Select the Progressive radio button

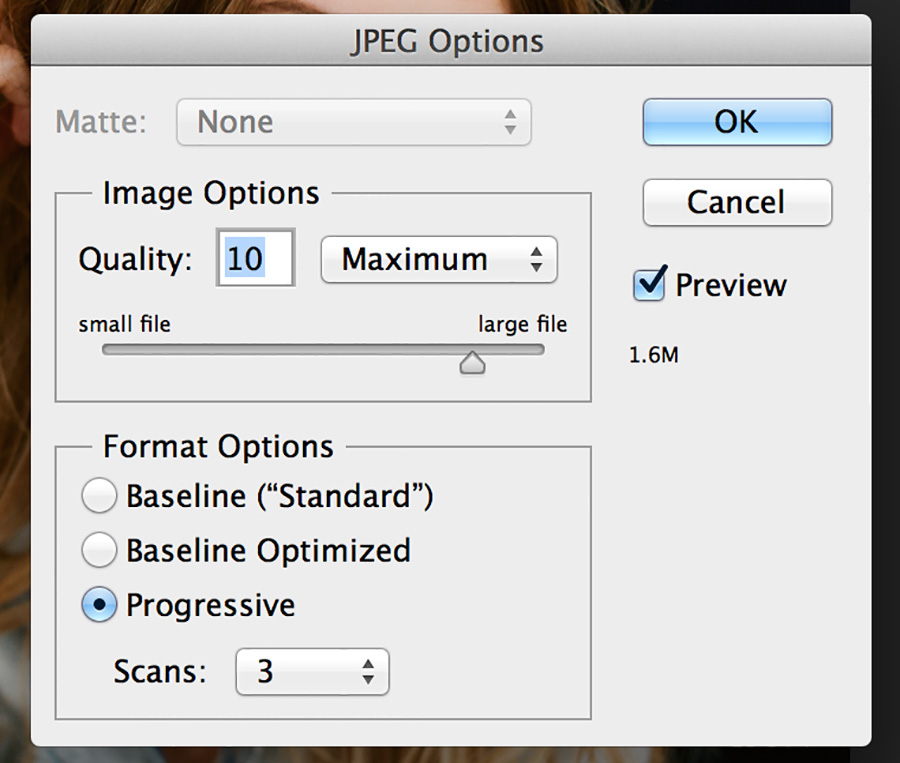(x=99, y=604)
